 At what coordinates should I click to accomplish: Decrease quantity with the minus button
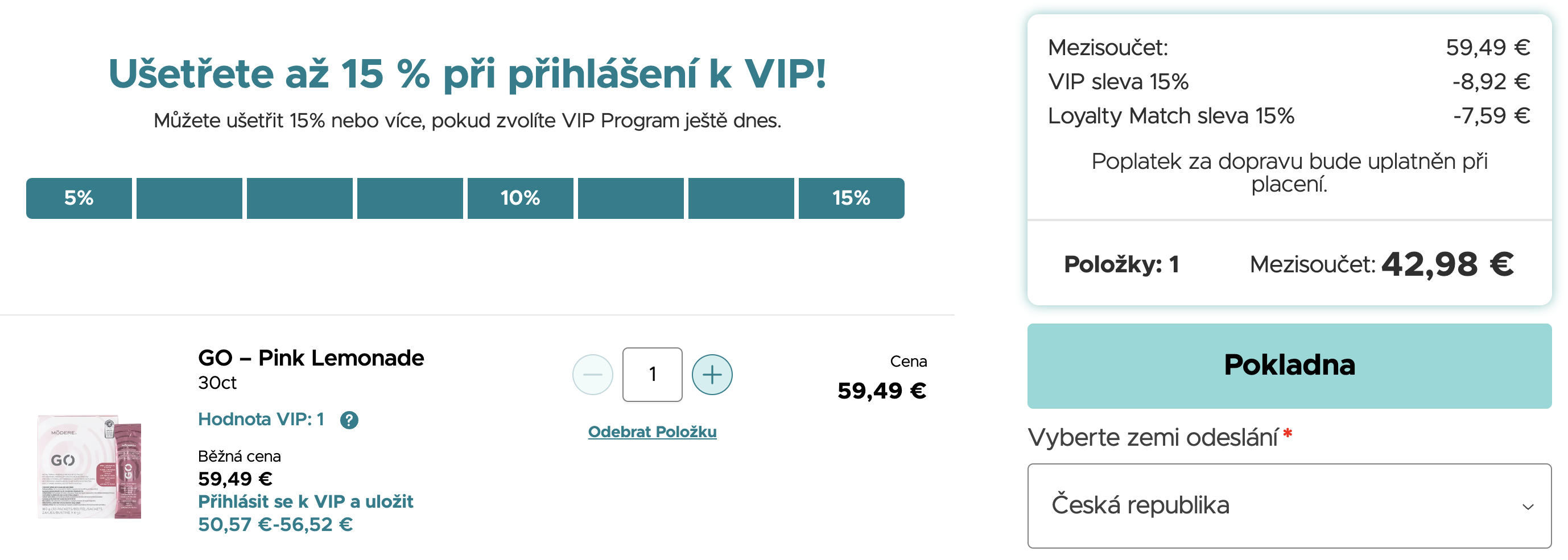[592, 375]
